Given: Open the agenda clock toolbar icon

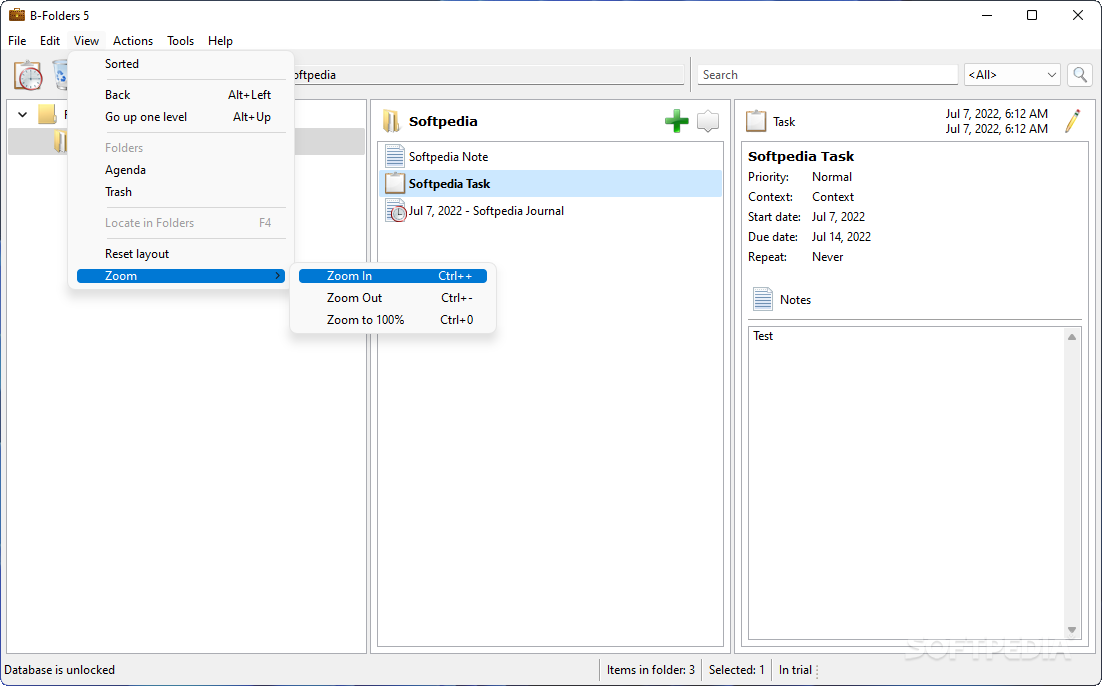Looking at the screenshot, I should 28,75.
